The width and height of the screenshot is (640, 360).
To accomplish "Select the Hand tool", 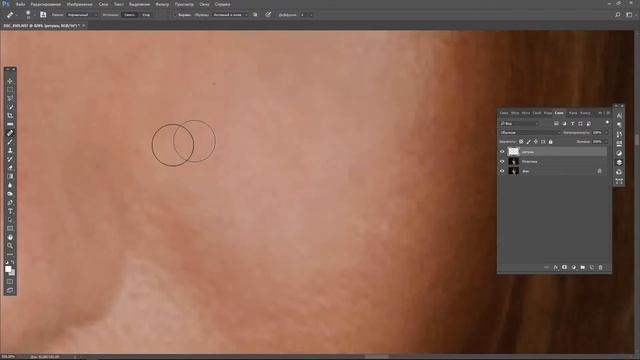I will (10, 237).
